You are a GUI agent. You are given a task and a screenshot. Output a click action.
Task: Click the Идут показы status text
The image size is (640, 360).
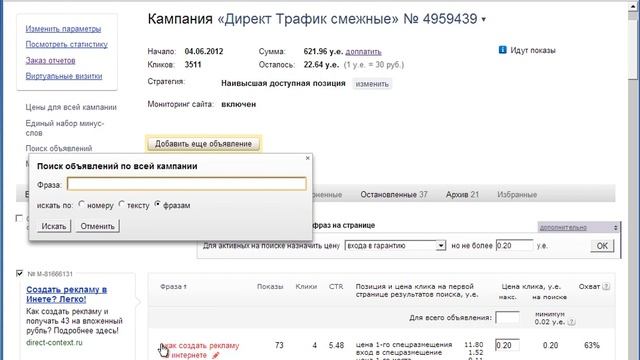coord(533,50)
